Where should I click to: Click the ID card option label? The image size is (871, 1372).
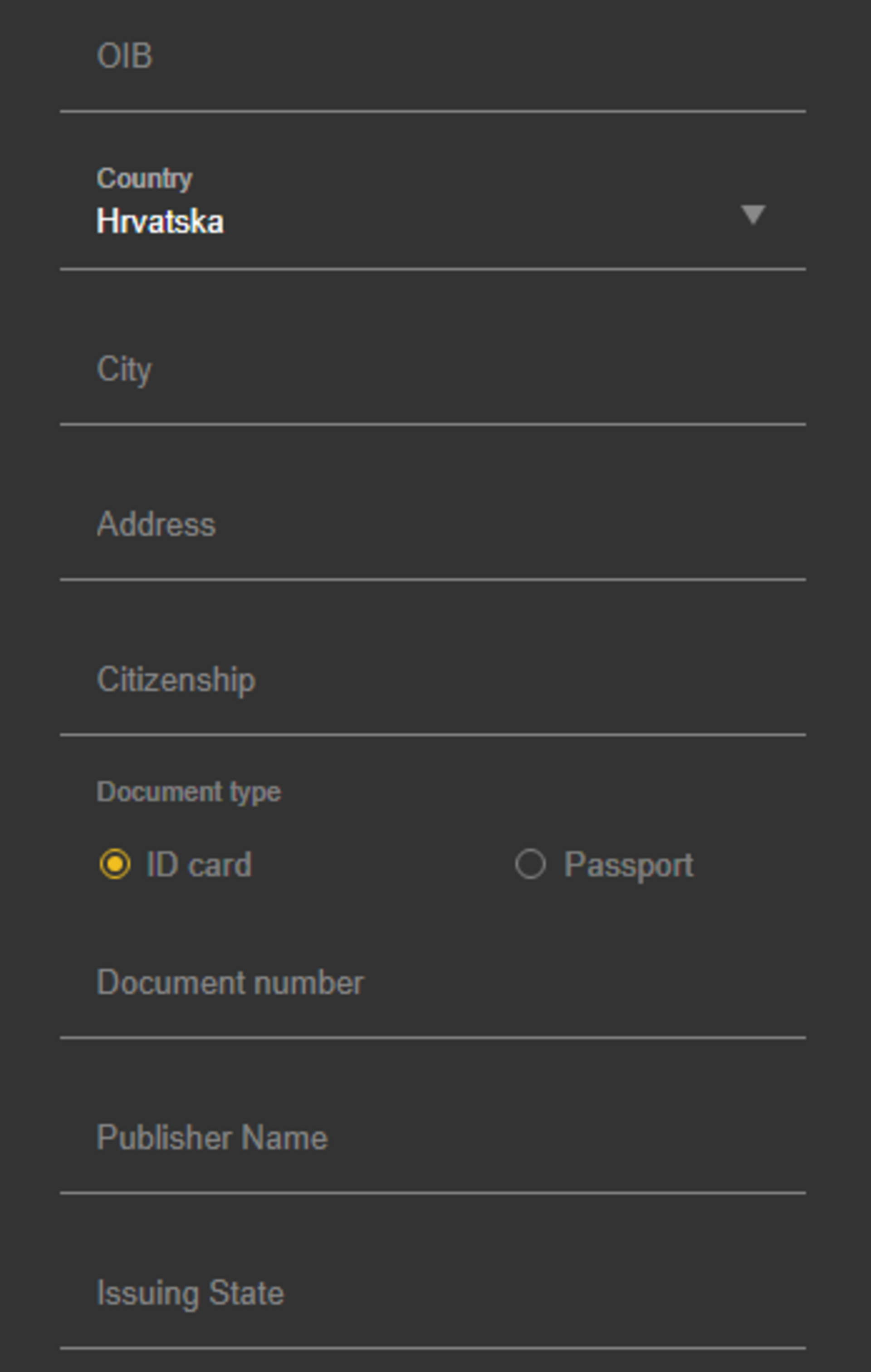pyautogui.click(x=199, y=864)
